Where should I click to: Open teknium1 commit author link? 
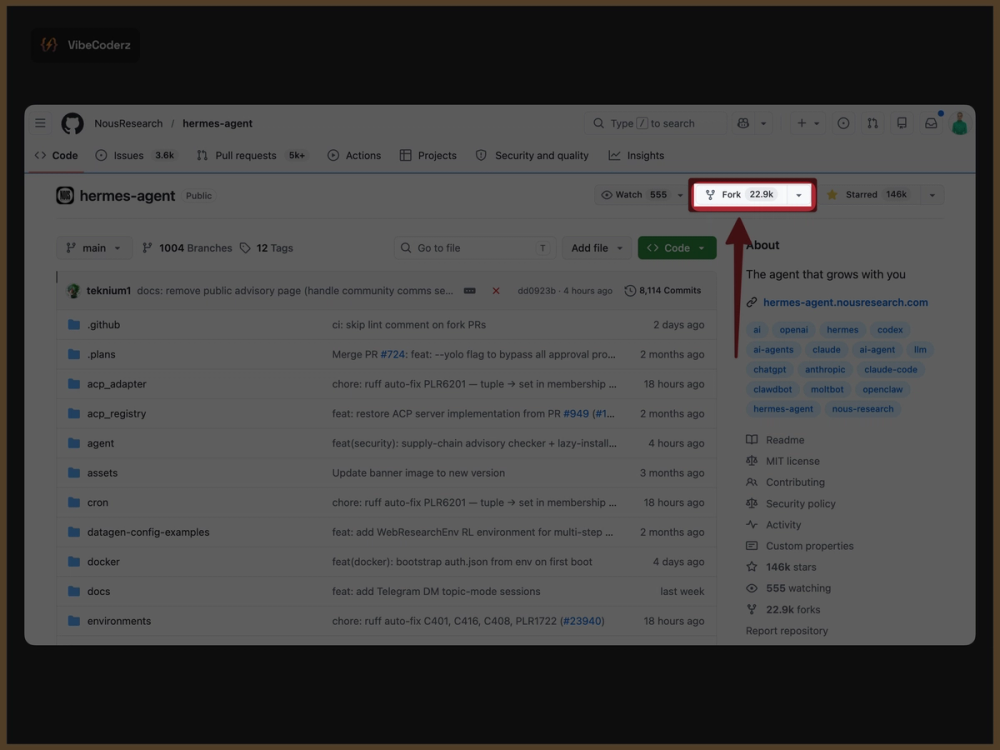pos(108,291)
